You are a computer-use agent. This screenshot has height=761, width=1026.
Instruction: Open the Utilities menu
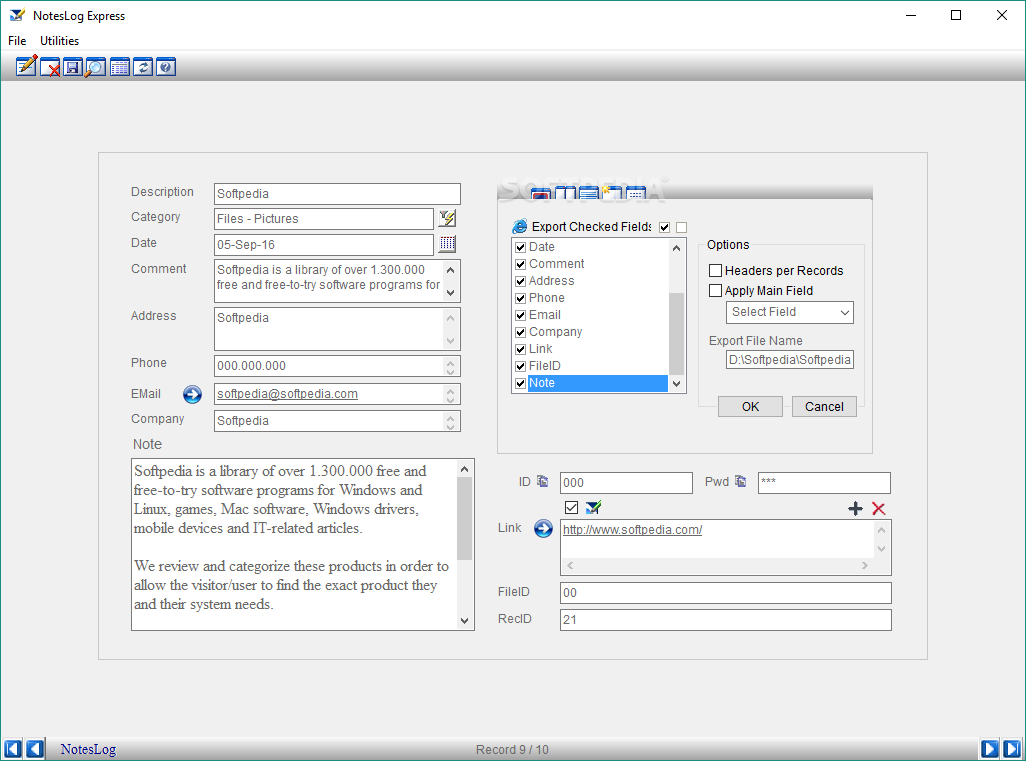60,41
